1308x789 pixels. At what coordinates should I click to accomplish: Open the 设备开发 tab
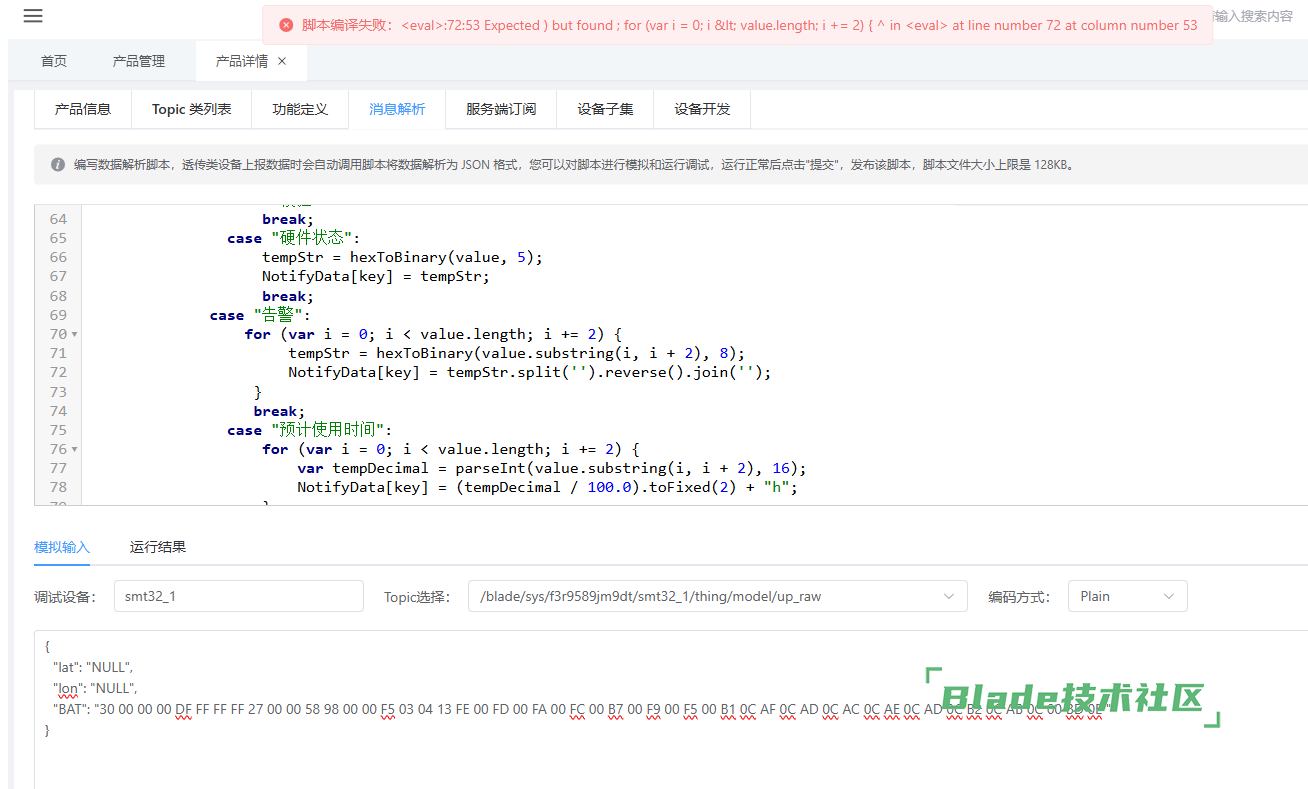tap(702, 109)
